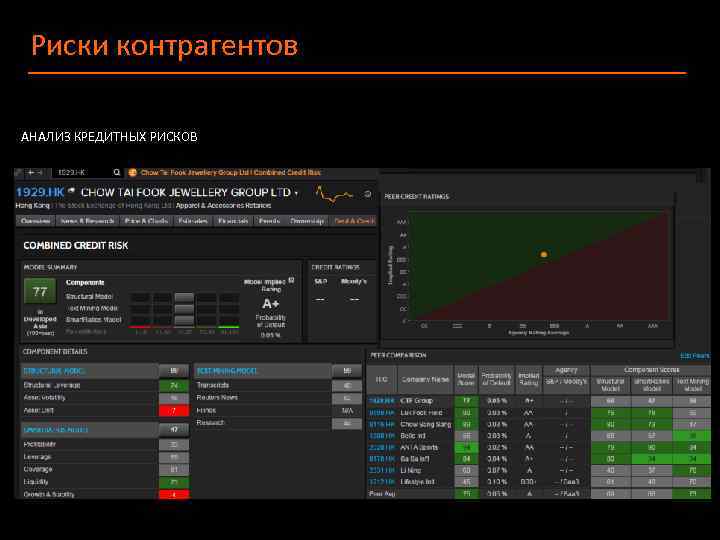Select the Reuters News row

(278, 398)
